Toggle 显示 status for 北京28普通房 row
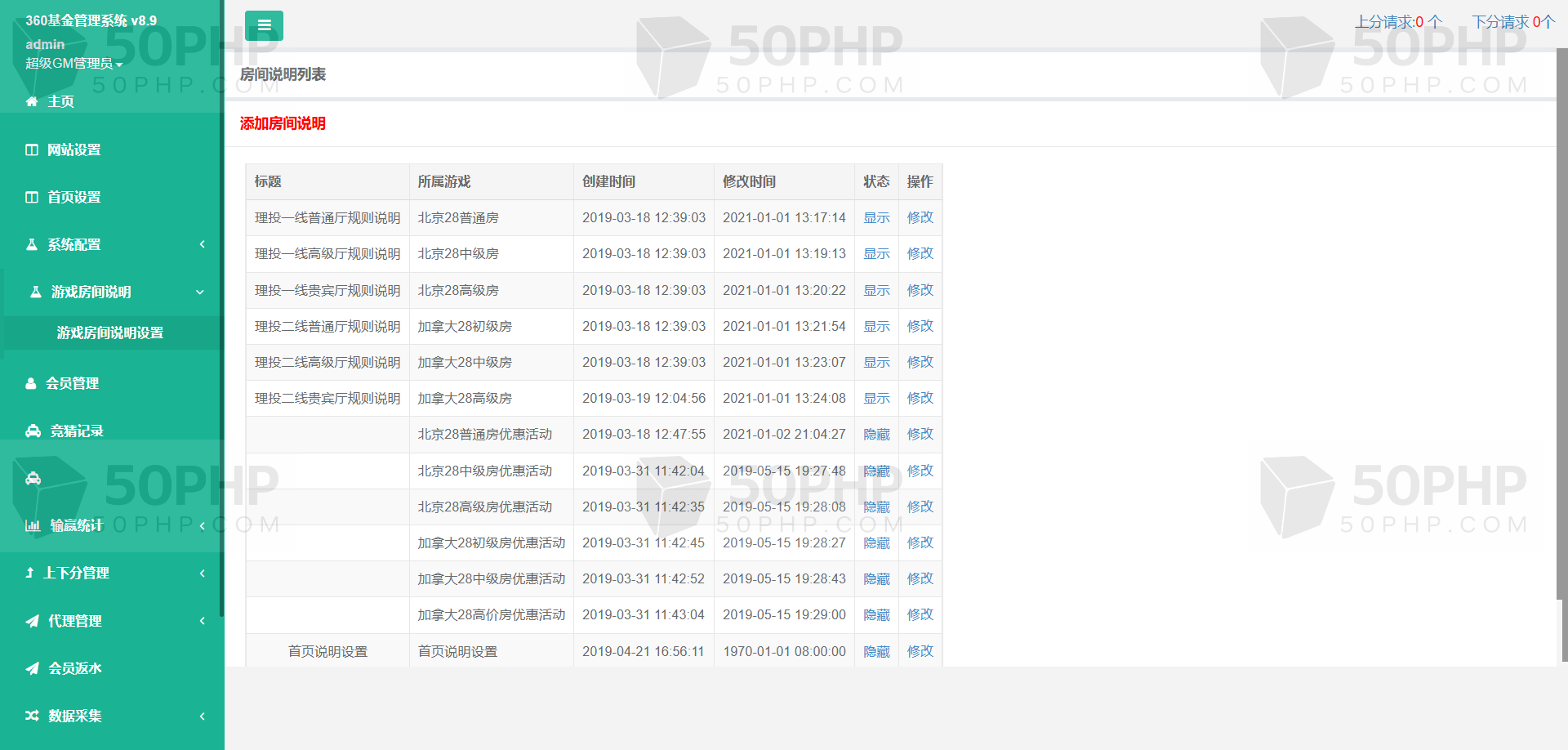Viewport: 1568px width, 750px height. coord(876,218)
